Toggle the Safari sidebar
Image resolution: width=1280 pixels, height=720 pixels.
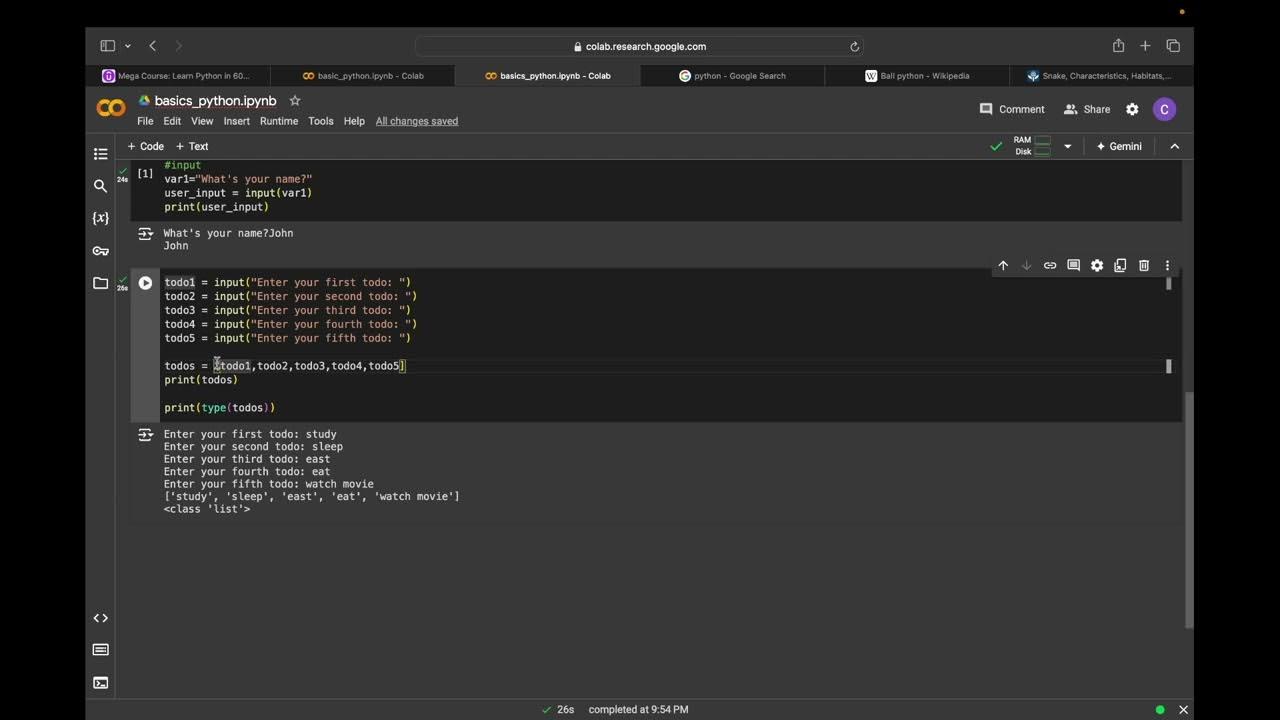click(x=107, y=46)
